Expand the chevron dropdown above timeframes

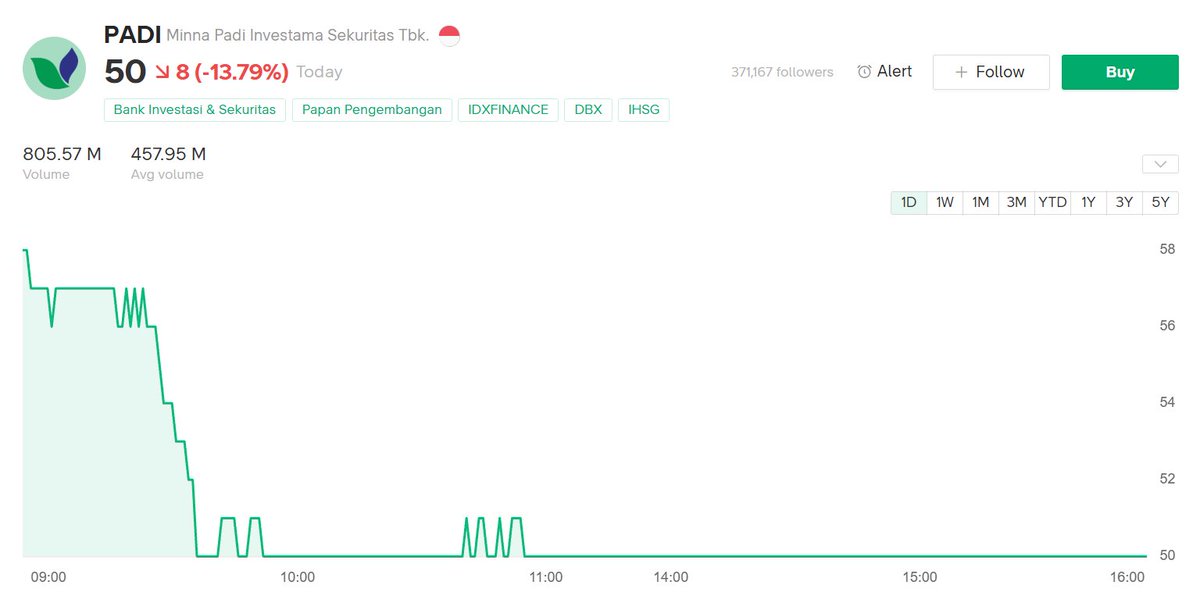click(1160, 164)
